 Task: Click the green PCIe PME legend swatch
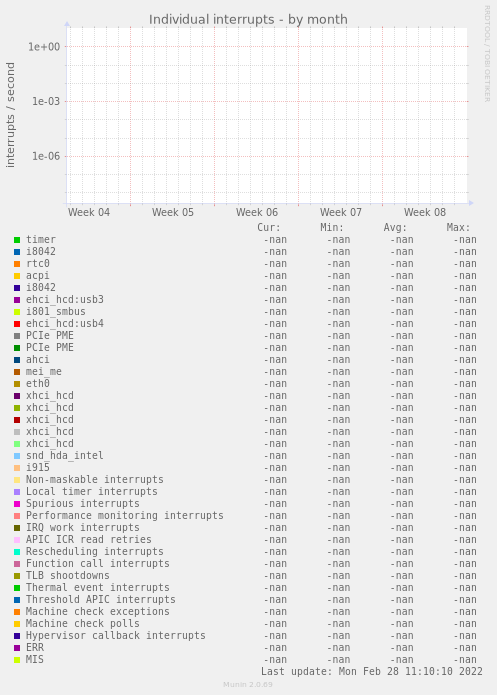[17, 348]
